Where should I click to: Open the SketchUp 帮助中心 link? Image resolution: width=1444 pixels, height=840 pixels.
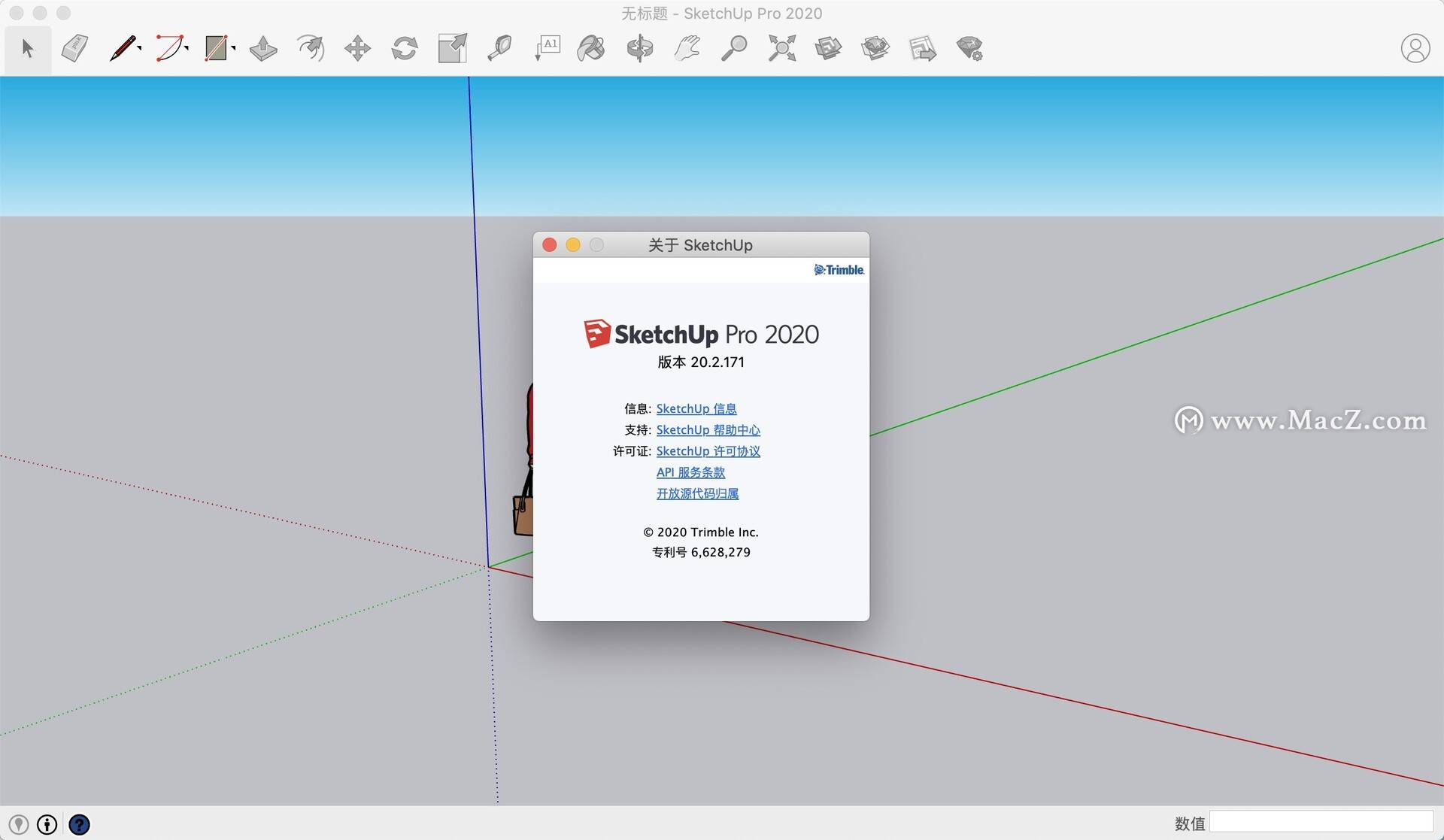(708, 429)
